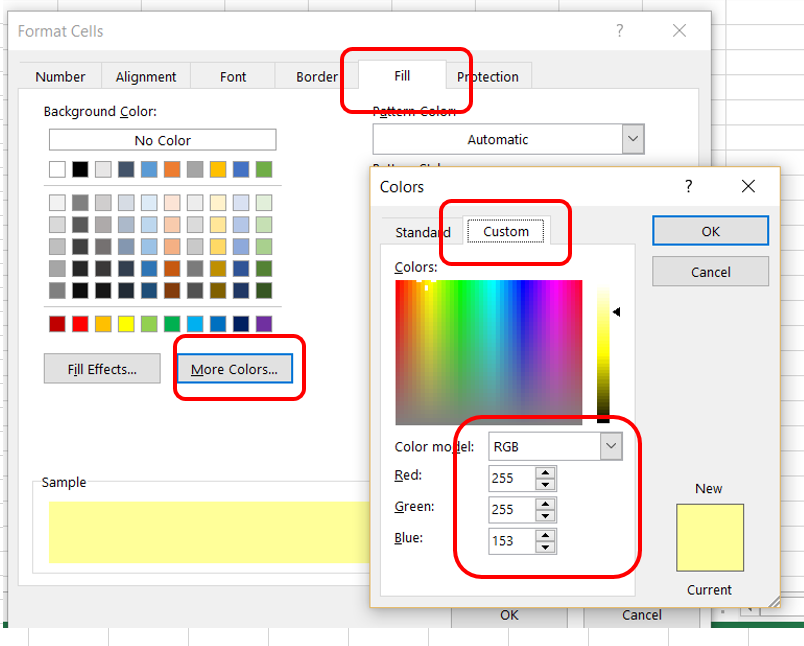The width and height of the screenshot is (804, 646).
Task: Select the black theme color swatch
Action: click(80, 169)
